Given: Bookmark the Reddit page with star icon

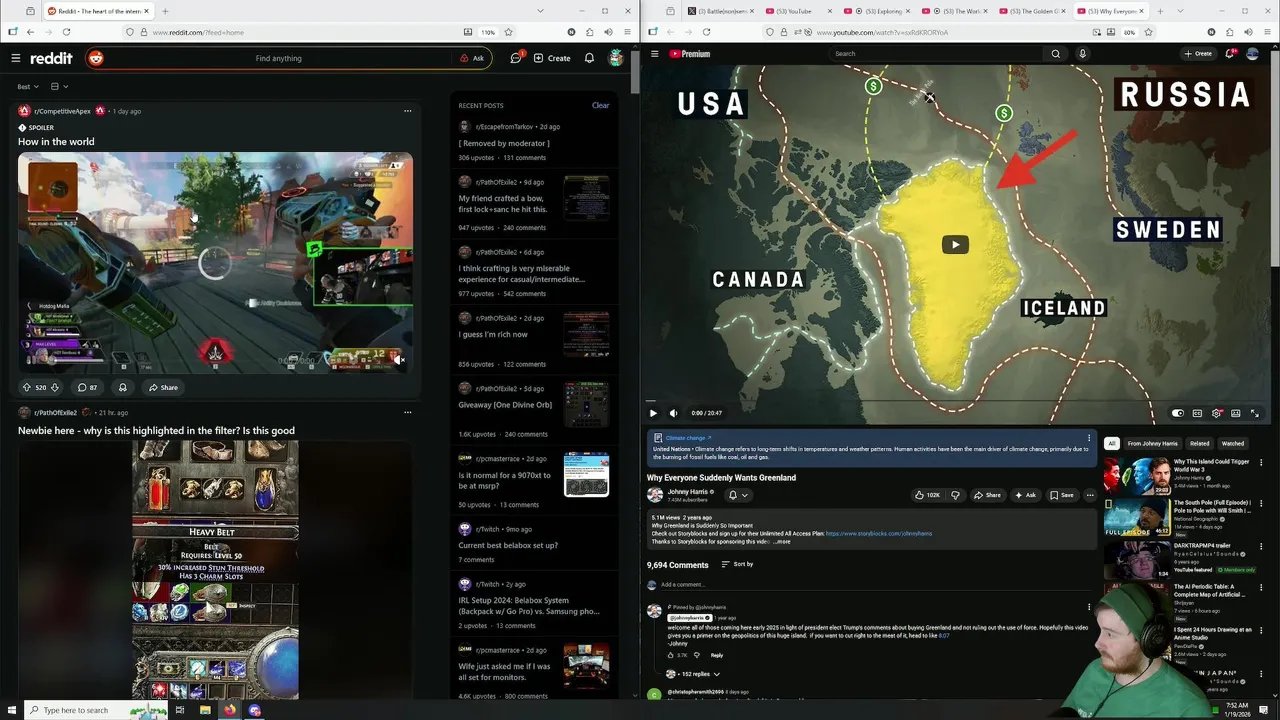Looking at the screenshot, I should pos(508,32).
